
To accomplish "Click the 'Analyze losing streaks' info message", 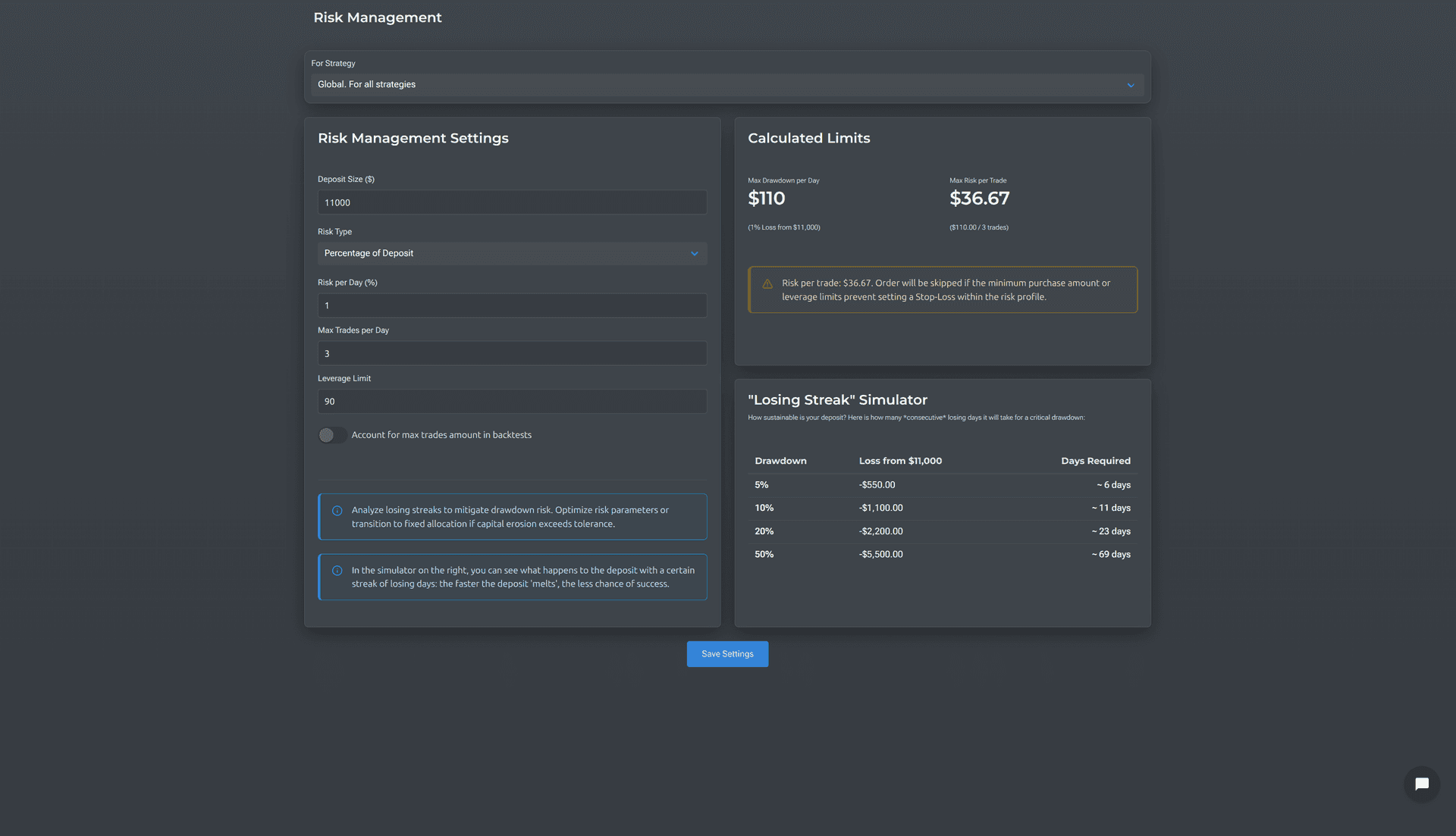I will (x=510, y=517).
